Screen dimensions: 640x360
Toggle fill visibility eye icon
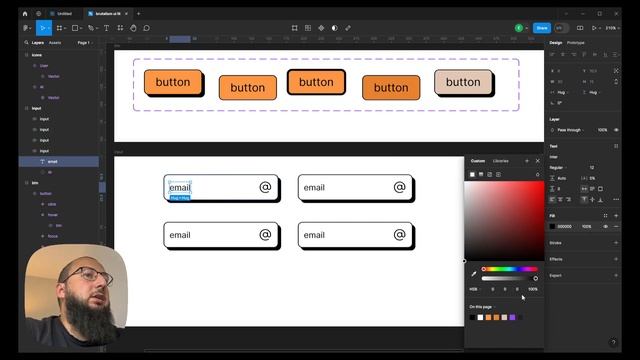pyautogui.click(x=605, y=227)
